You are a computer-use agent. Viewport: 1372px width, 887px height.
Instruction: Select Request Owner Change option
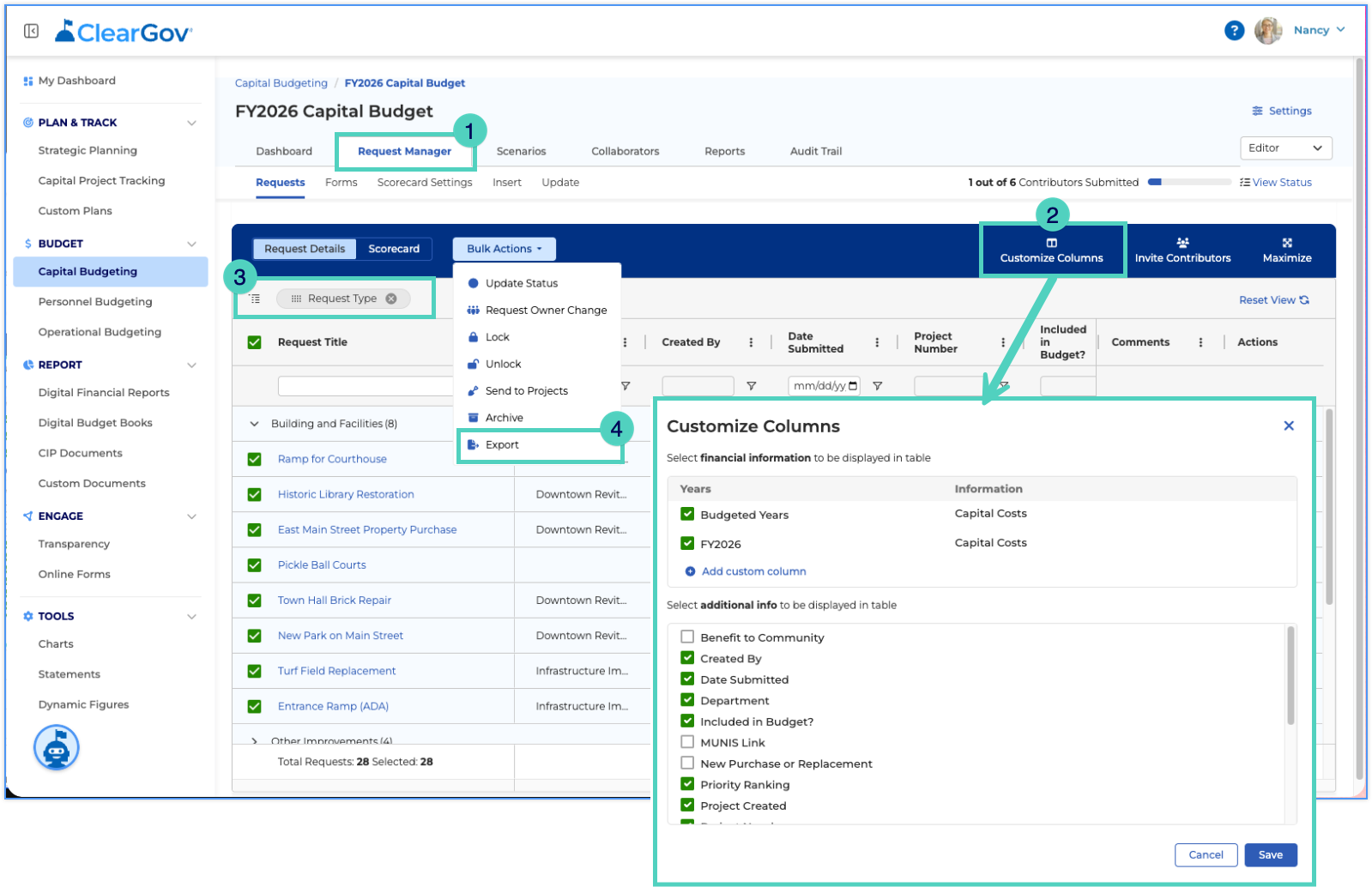click(x=546, y=310)
